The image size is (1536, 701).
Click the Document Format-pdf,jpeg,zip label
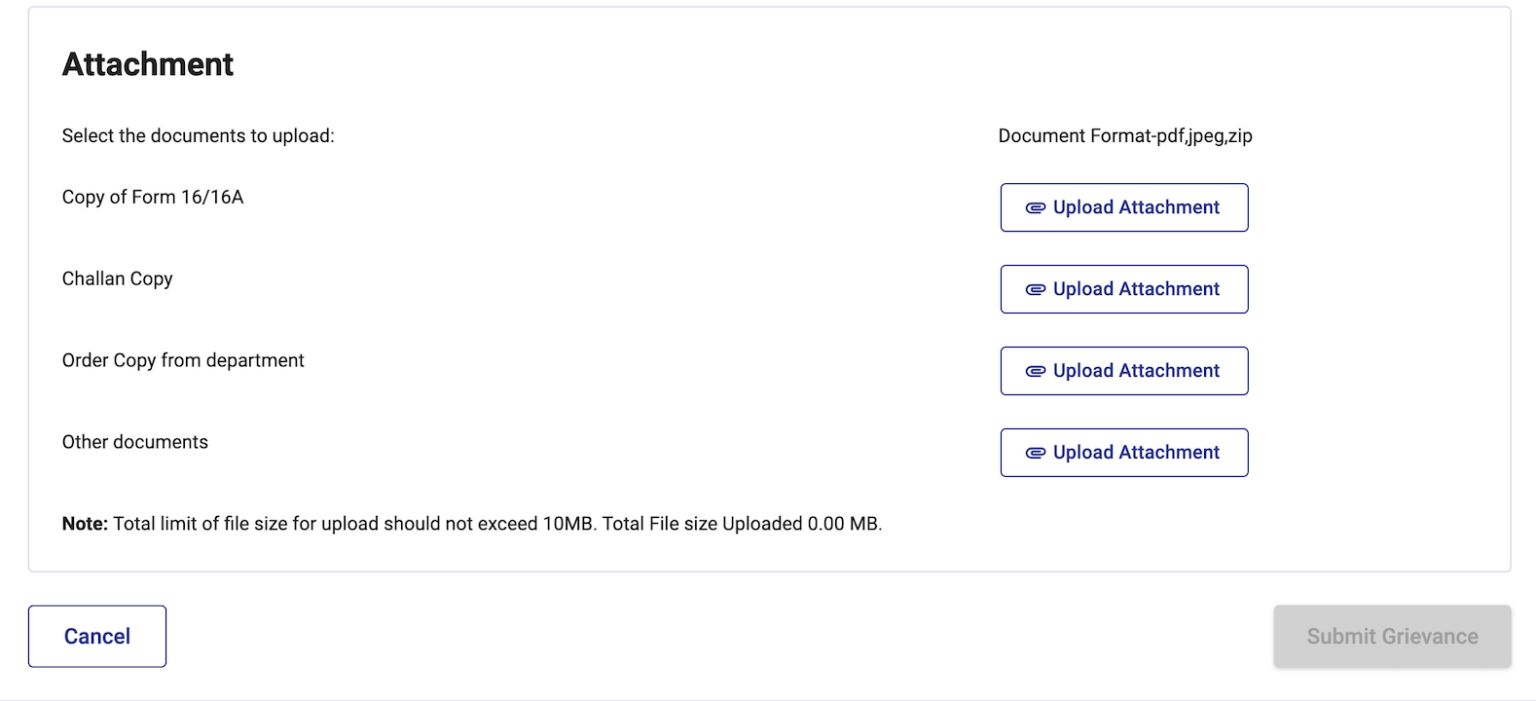tap(1124, 135)
